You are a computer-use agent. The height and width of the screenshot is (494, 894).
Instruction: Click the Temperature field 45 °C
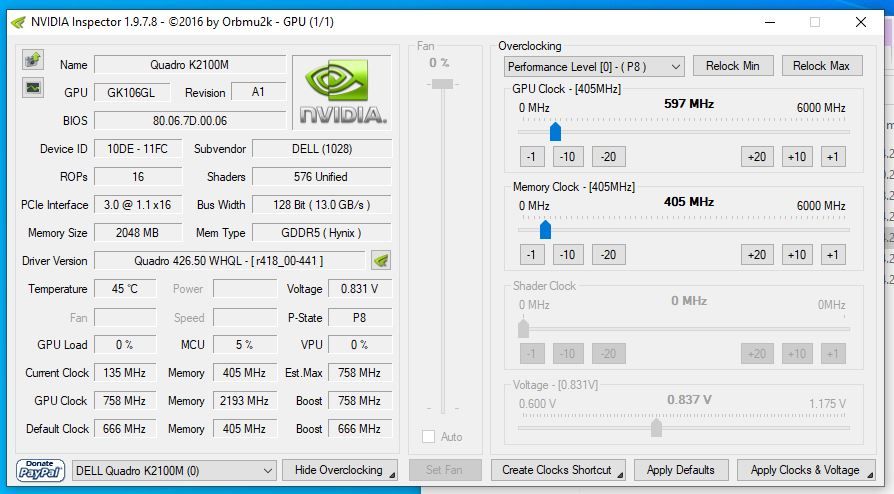pyautogui.click(x=125, y=289)
